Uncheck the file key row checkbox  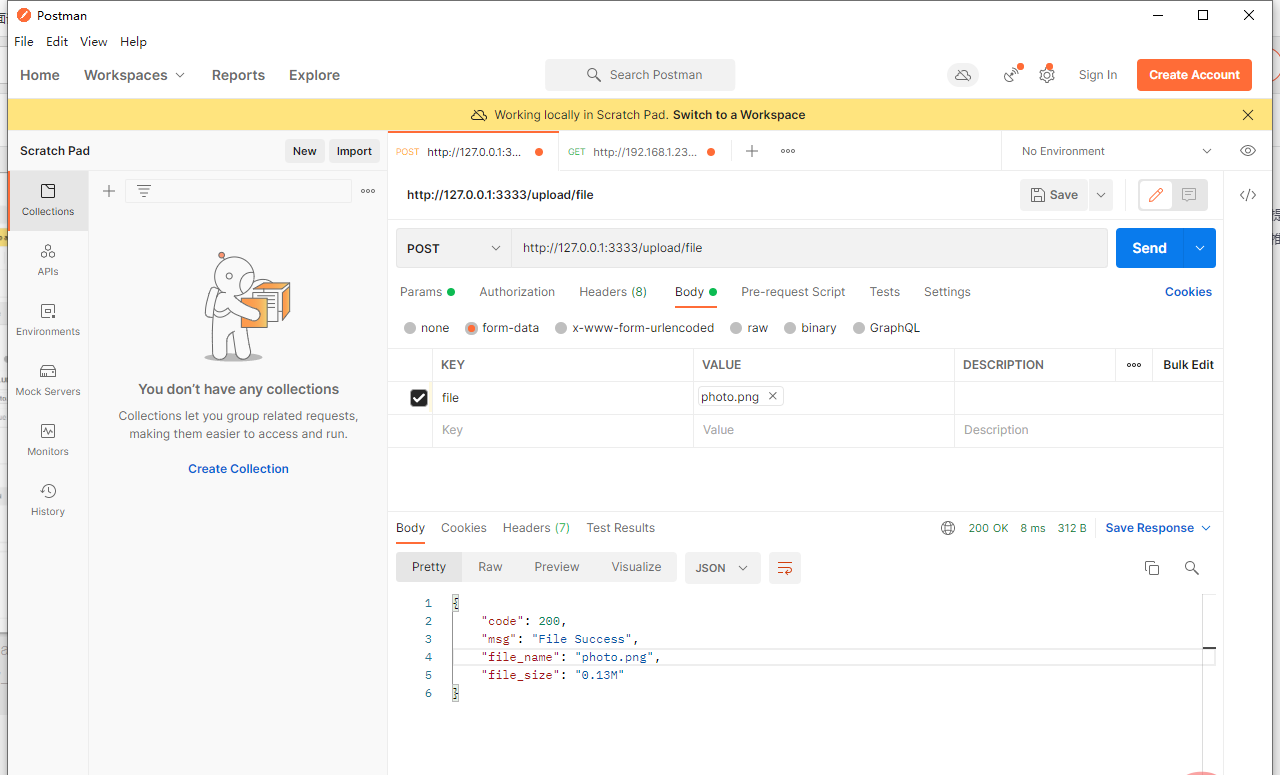point(419,398)
